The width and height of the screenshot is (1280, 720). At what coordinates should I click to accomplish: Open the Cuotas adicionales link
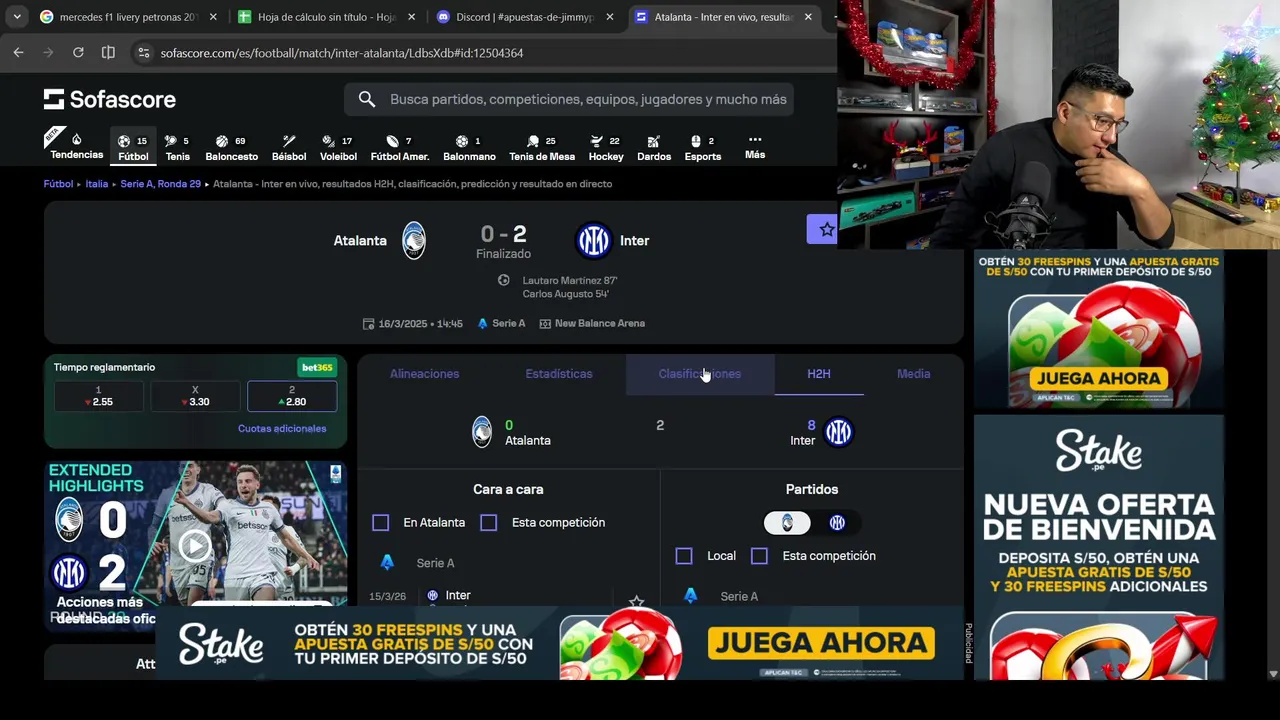[x=282, y=428]
